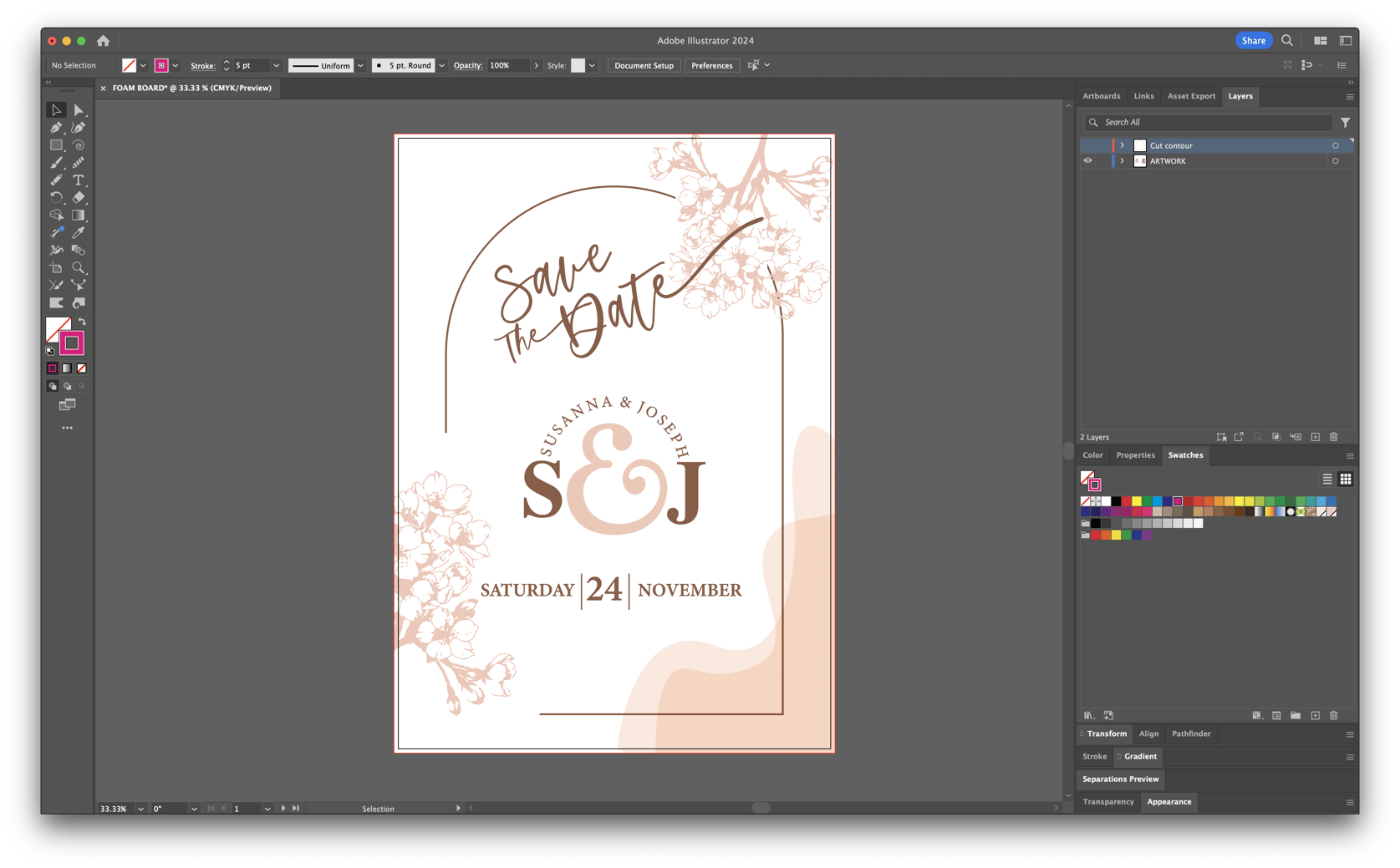The height and width of the screenshot is (868, 1400).
Task: Select the Pen tool
Action: (x=56, y=128)
